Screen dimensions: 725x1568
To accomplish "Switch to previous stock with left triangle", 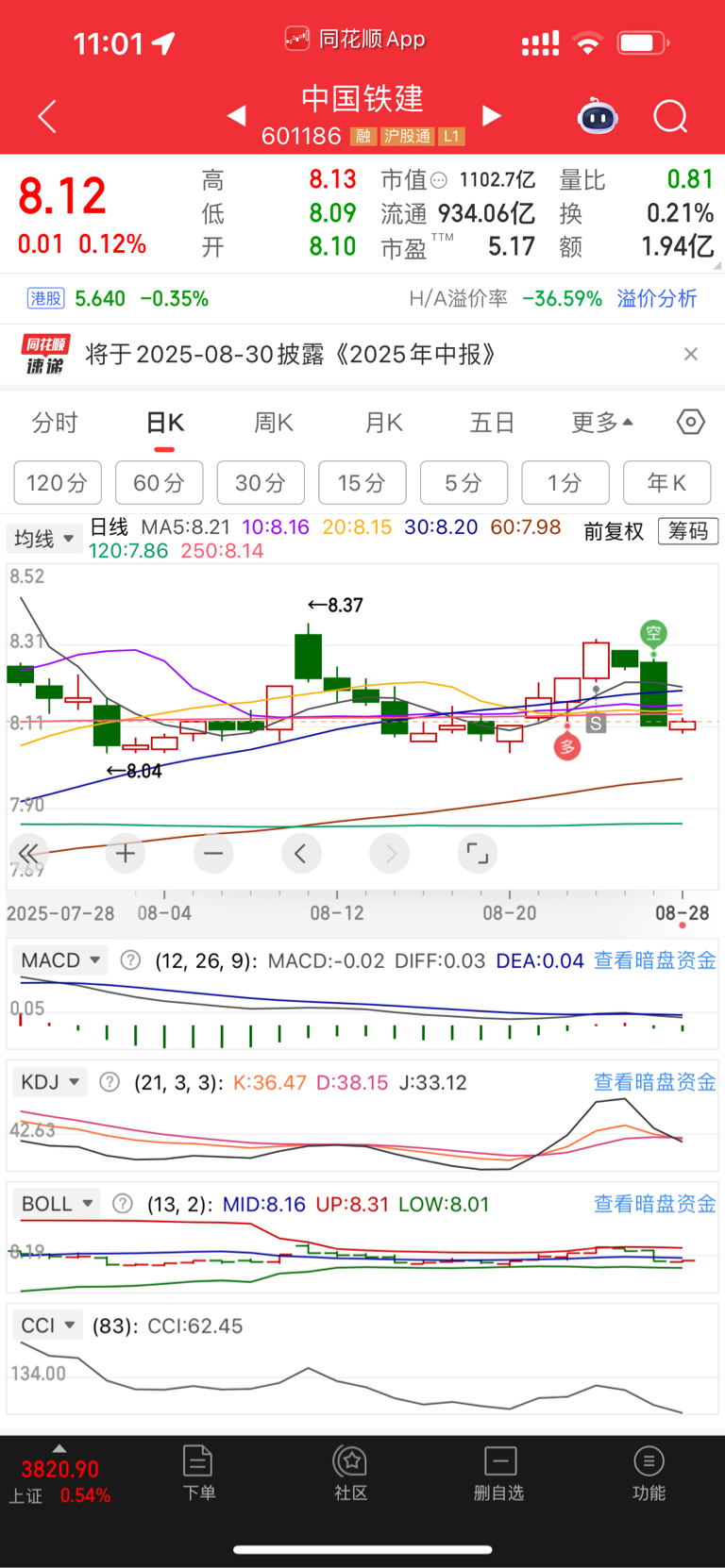I will (237, 115).
